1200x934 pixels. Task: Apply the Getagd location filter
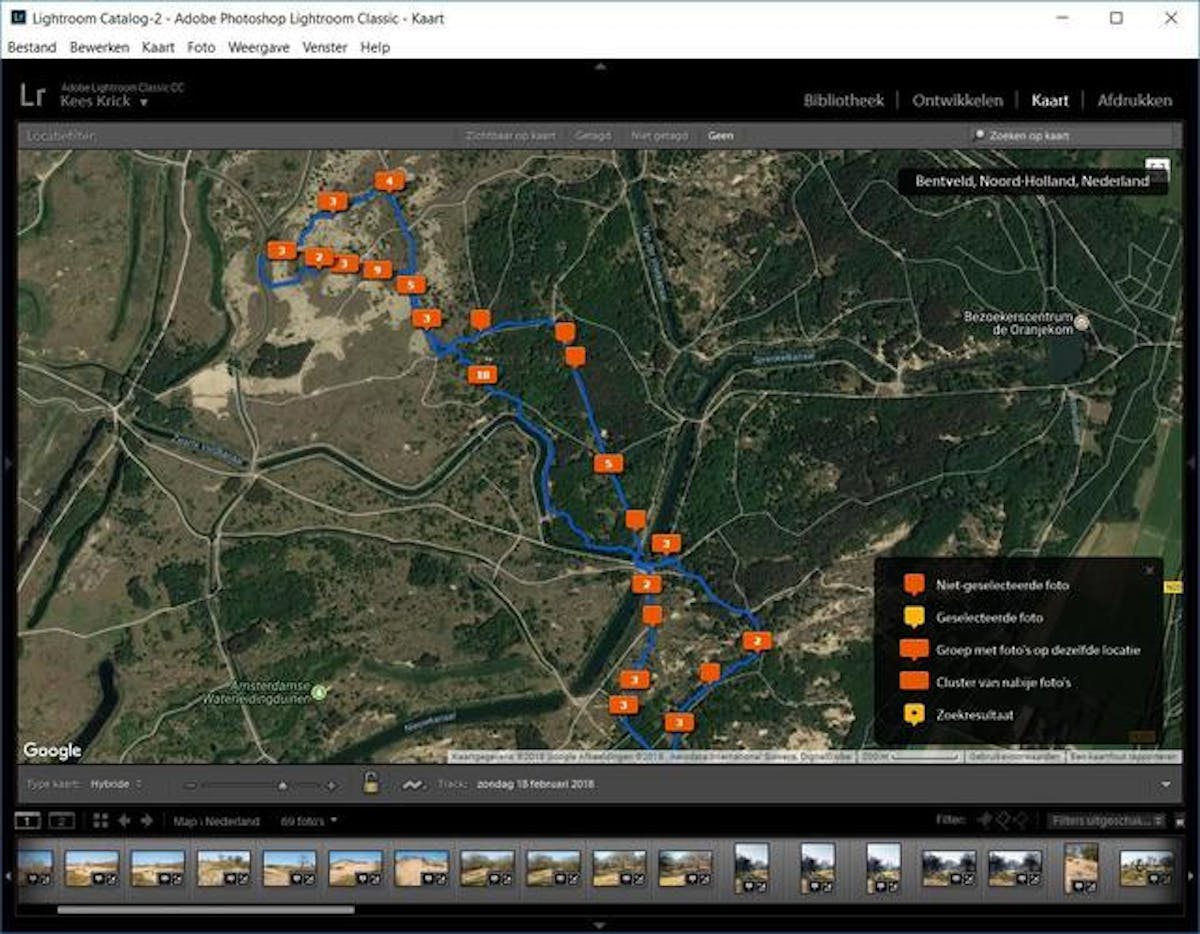pyautogui.click(x=593, y=135)
